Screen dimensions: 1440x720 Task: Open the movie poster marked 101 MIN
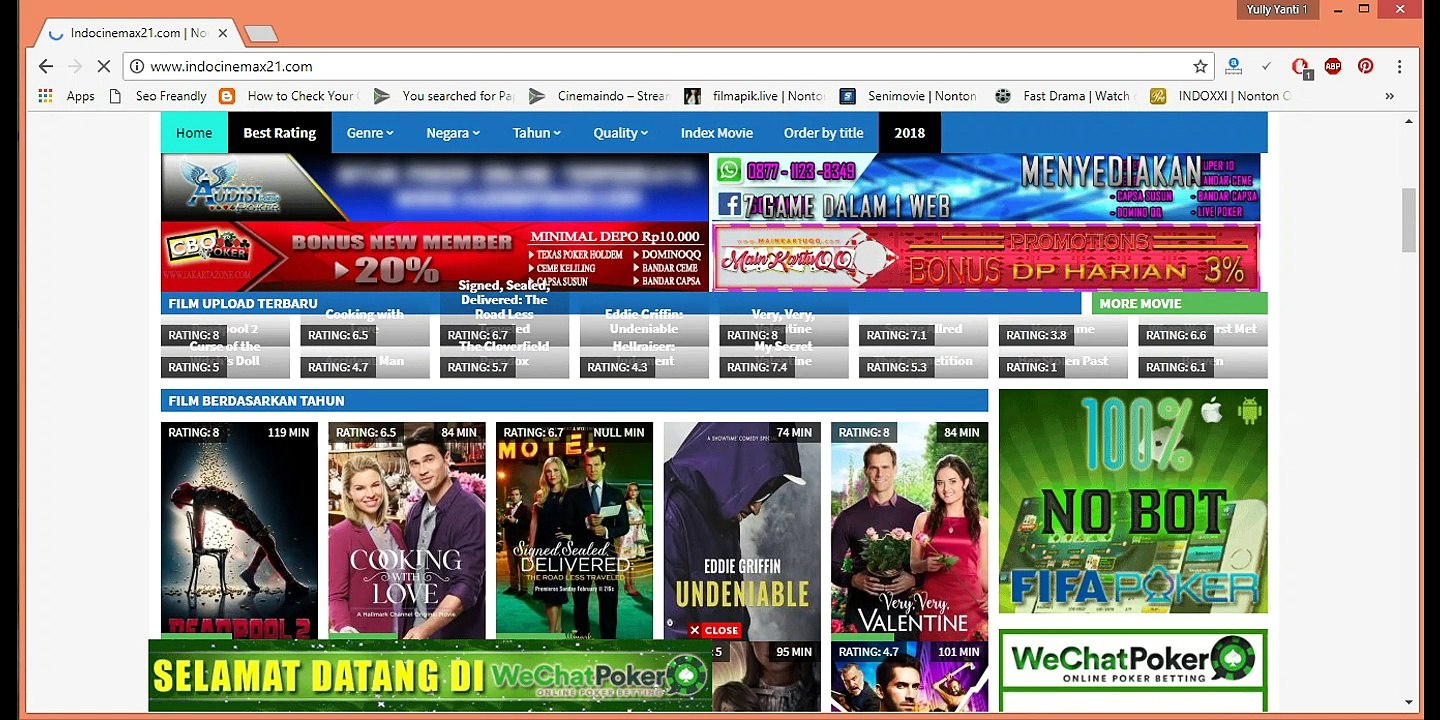[910, 676]
